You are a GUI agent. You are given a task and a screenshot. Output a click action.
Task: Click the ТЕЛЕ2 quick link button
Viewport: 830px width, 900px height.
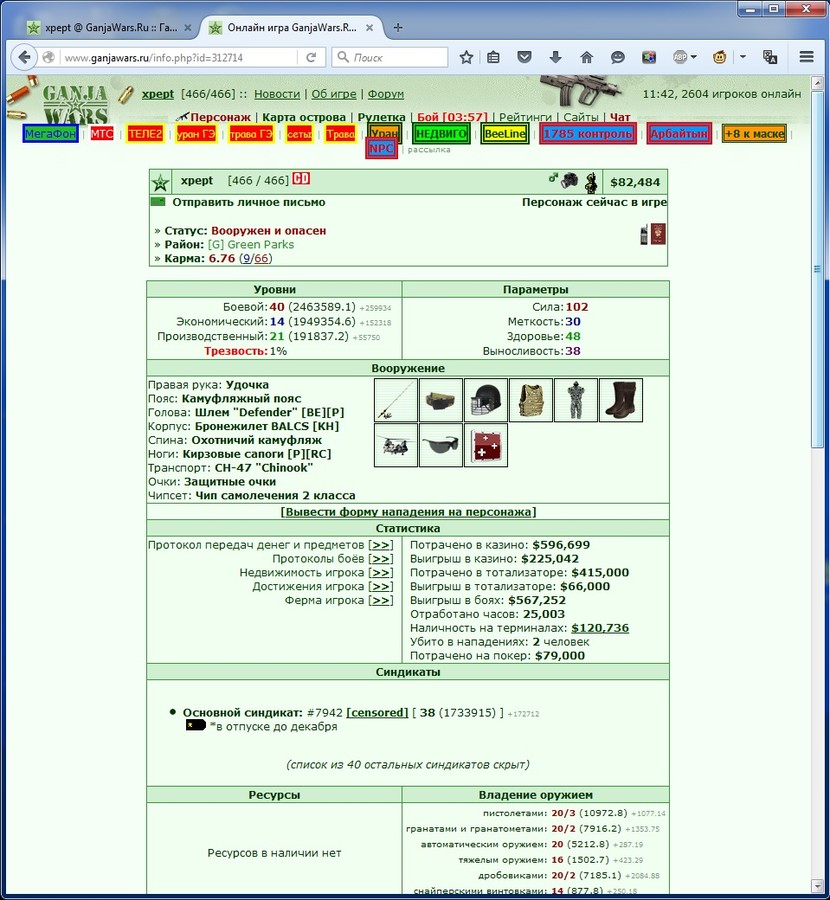pos(145,134)
